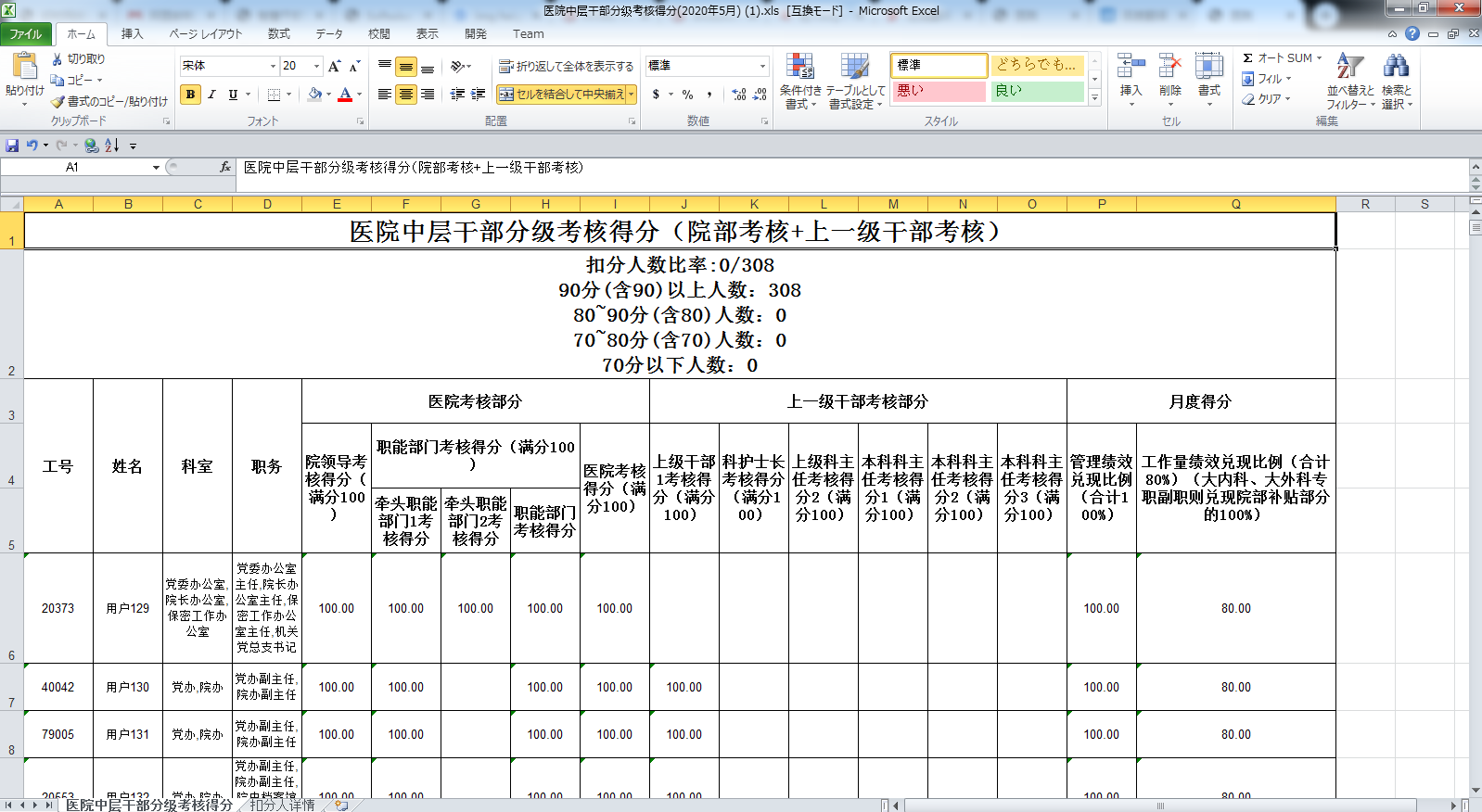Click the Format Painter brush icon
The width and height of the screenshot is (1482, 812).
click(x=57, y=102)
